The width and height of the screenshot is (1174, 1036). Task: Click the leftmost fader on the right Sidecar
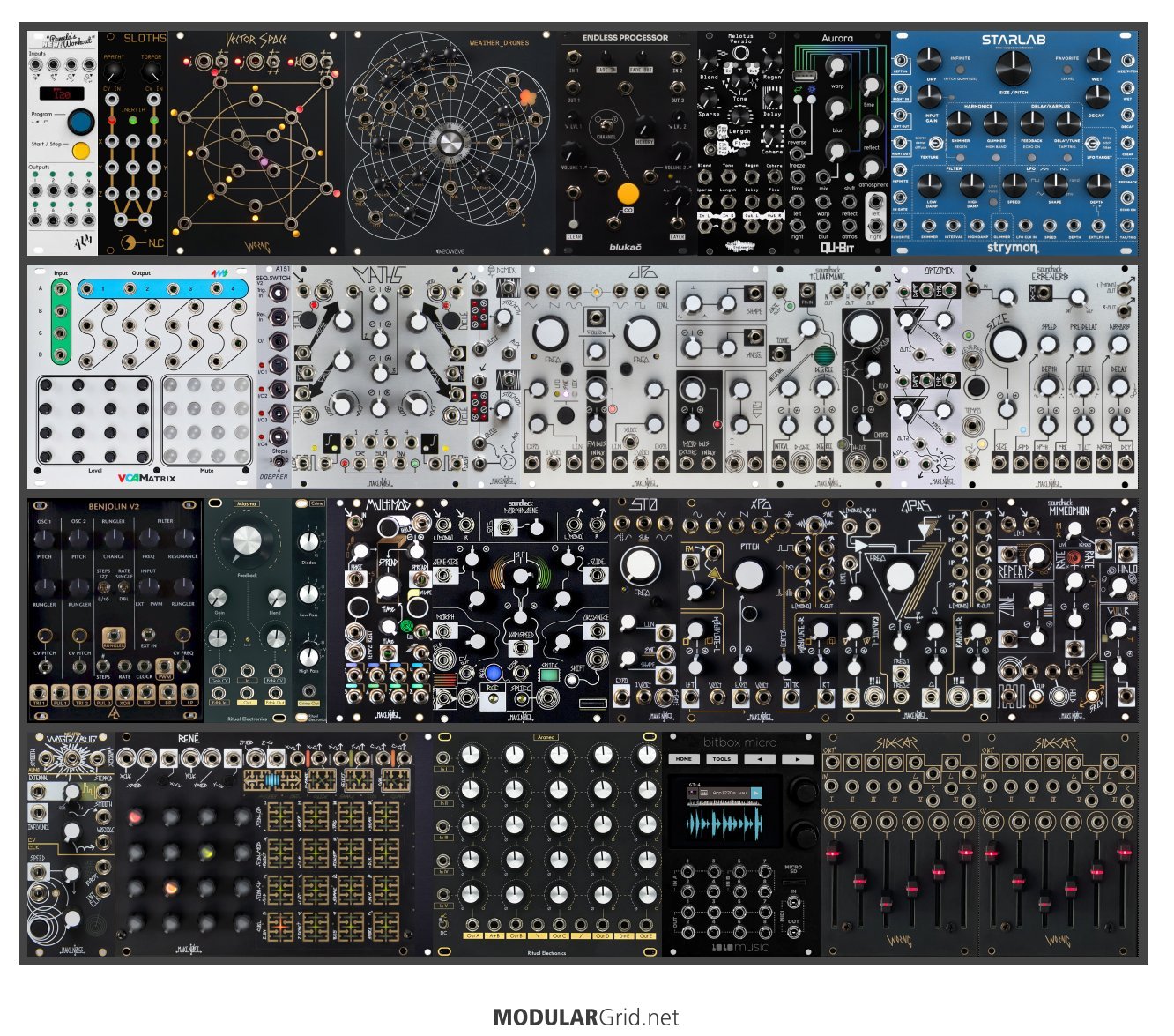[992, 852]
